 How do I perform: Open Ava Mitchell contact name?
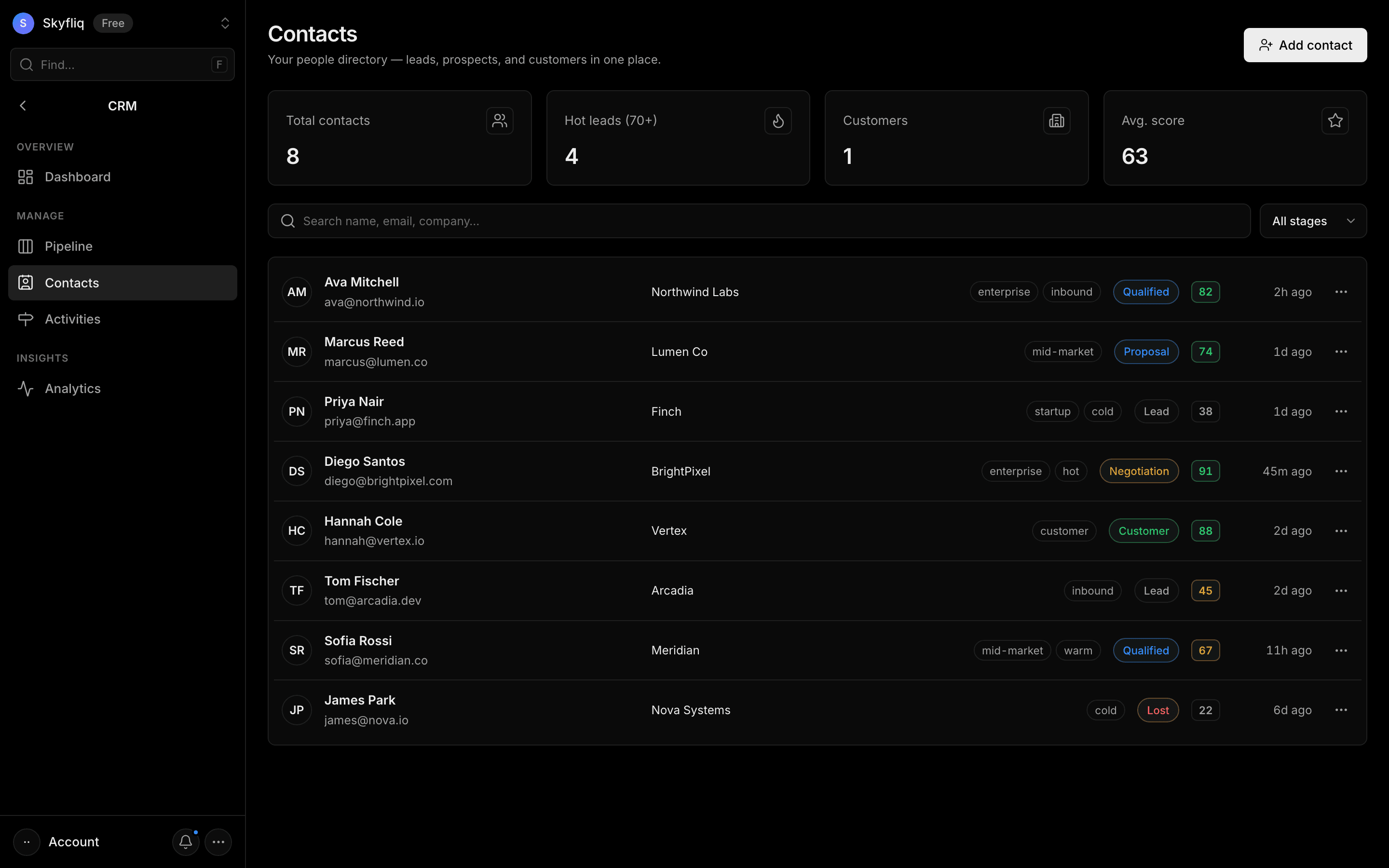pos(362,282)
